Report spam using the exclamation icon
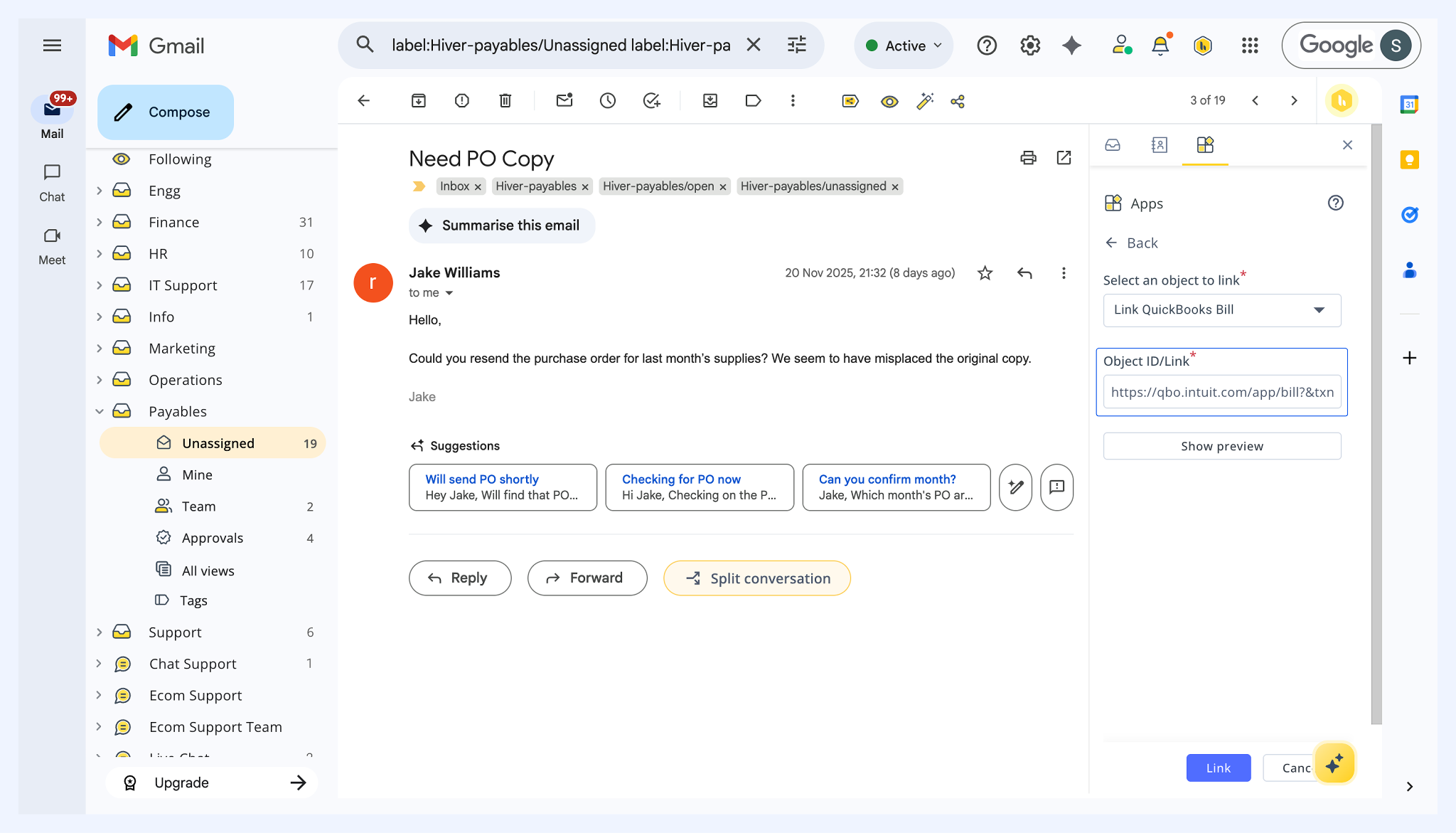The image size is (1456, 833). pyautogui.click(x=462, y=101)
